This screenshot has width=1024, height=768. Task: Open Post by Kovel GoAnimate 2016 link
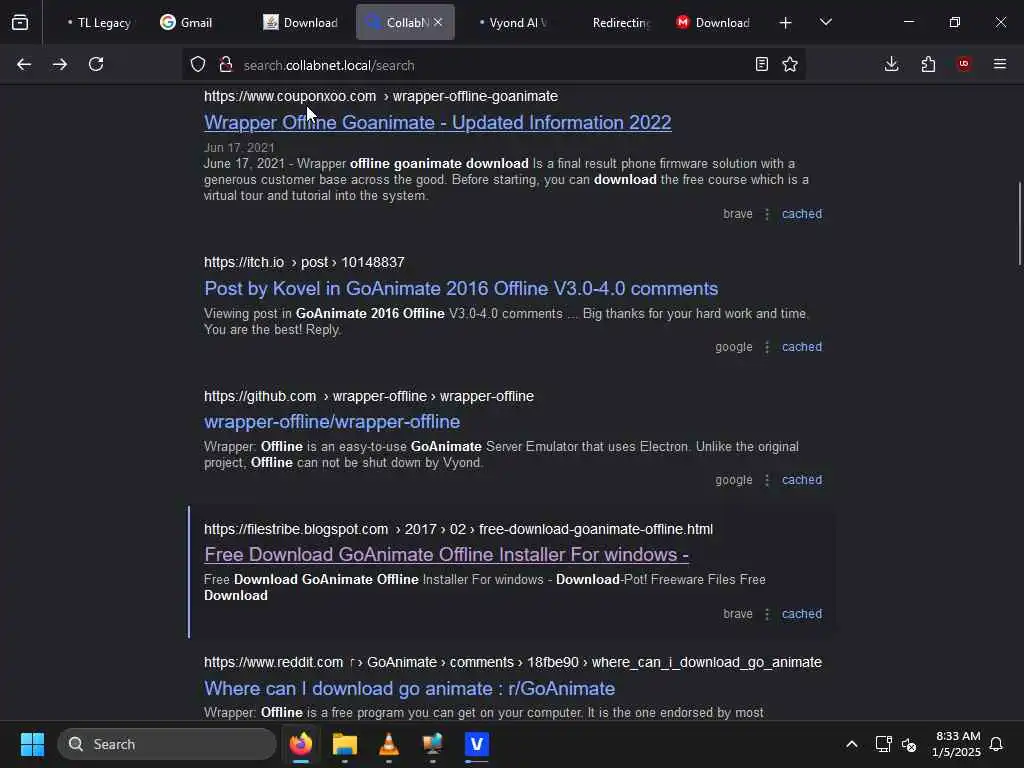coord(461,289)
